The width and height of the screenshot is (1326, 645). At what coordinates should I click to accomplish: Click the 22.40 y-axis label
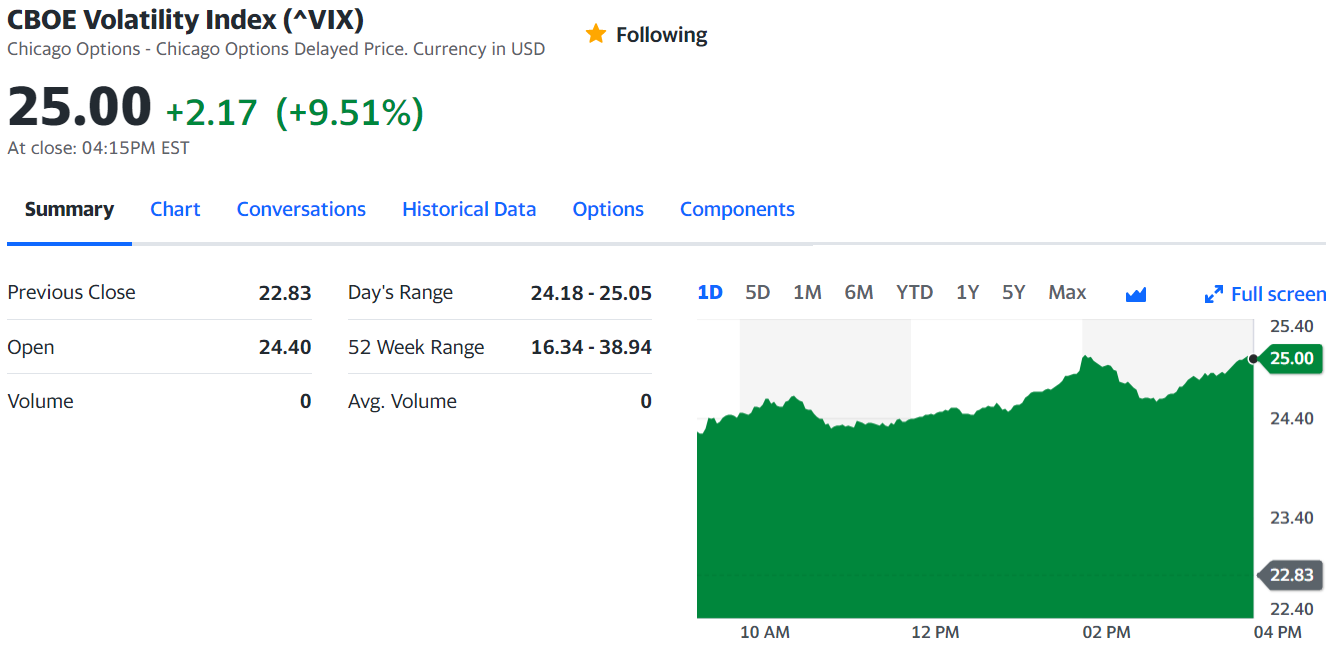[x=1291, y=609]
